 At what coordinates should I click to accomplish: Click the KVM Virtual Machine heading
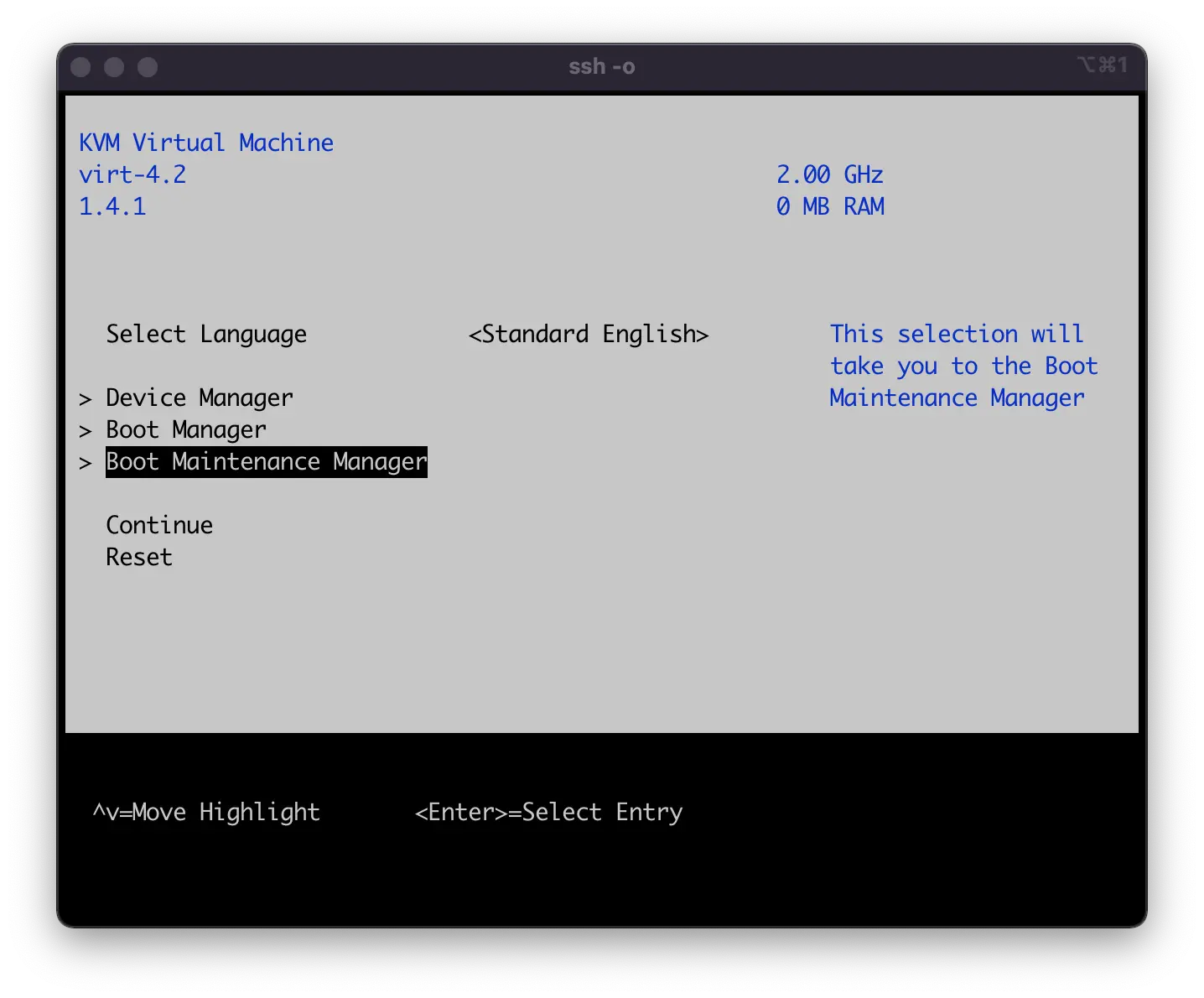[206, 143]
